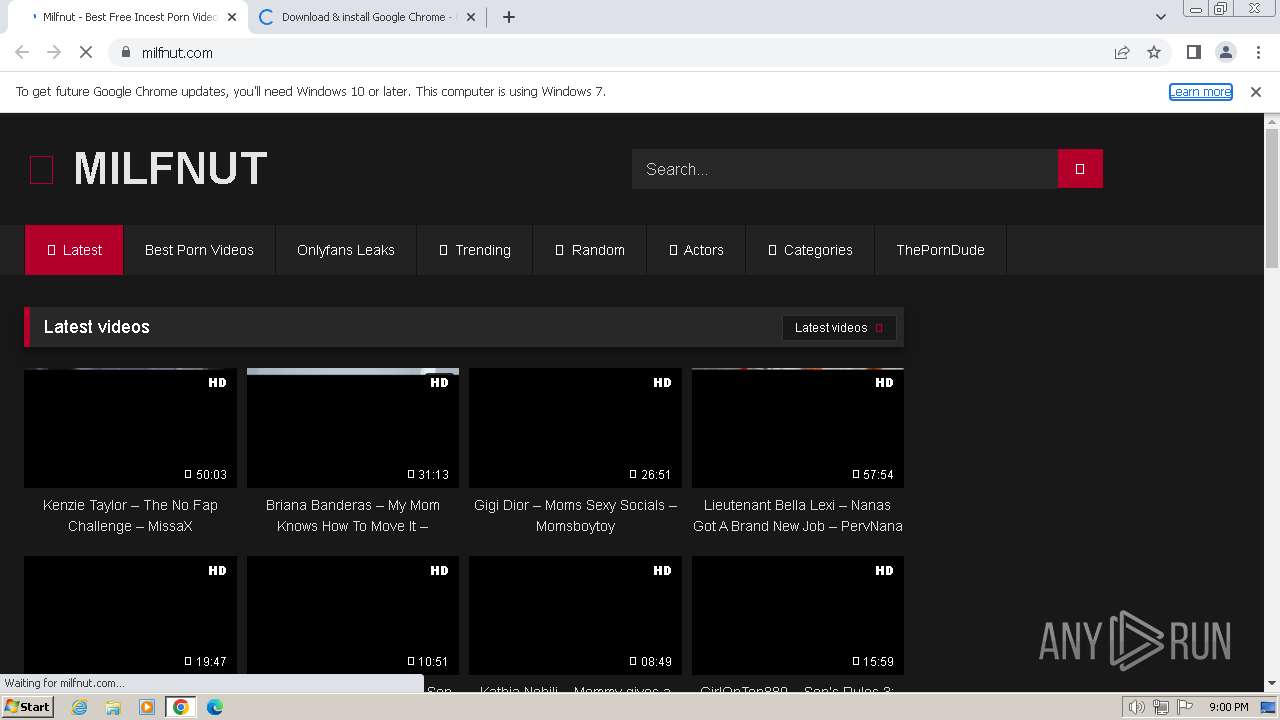
Task: Open the Actors navigation item
Action: pyautogui.click(x=696, y=250)
